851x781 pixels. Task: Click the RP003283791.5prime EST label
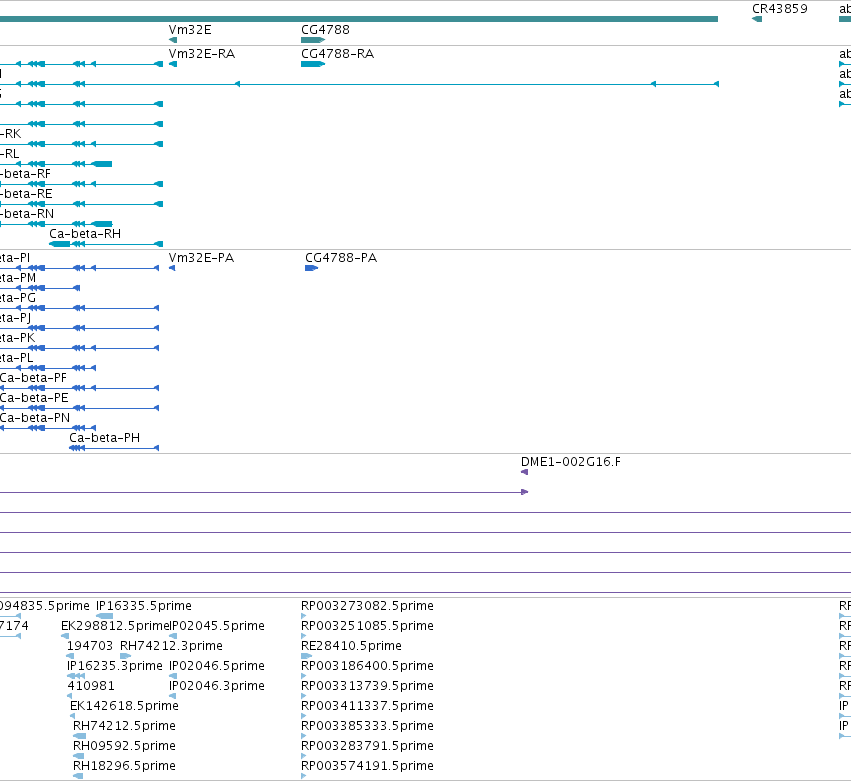pyautogui.click(x=367, y=746)
